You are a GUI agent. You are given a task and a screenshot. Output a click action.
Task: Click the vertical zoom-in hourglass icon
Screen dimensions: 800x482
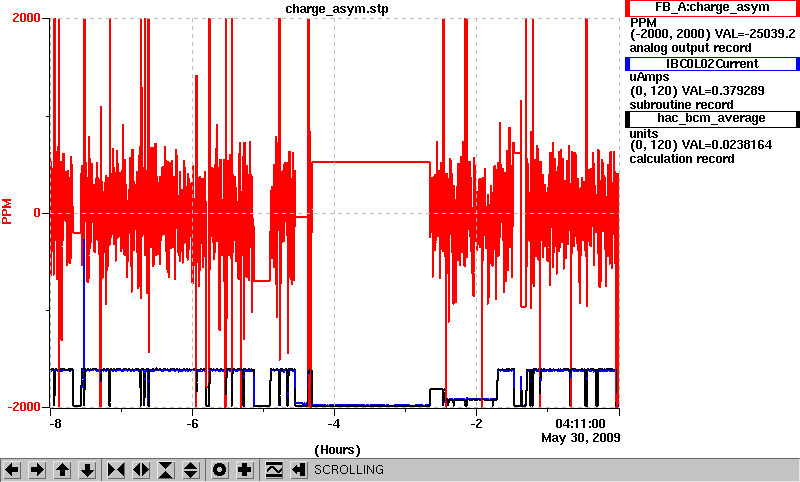click(166, 469)
